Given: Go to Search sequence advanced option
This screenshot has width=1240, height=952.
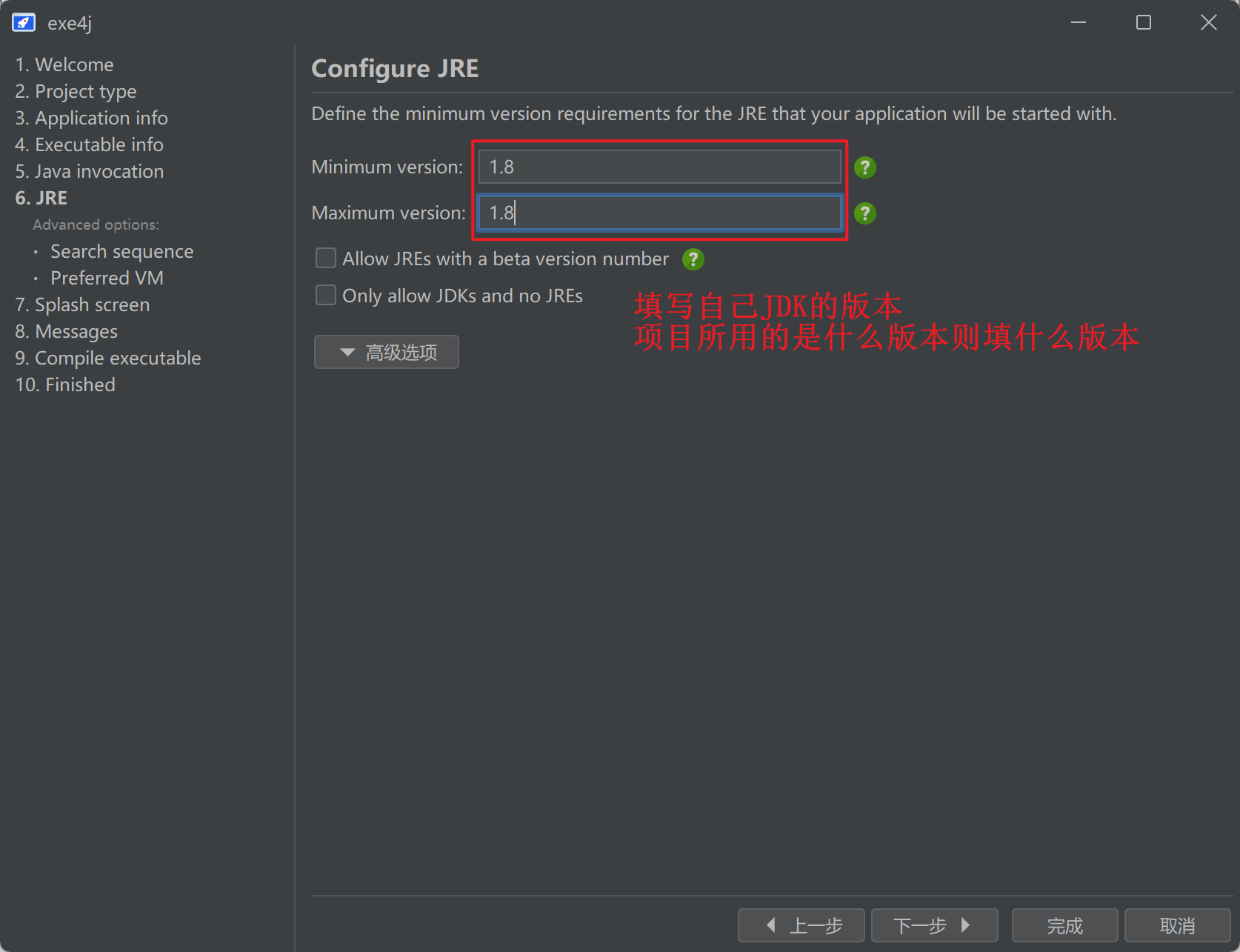Looking at the screenshot, I should coord(121,251).
